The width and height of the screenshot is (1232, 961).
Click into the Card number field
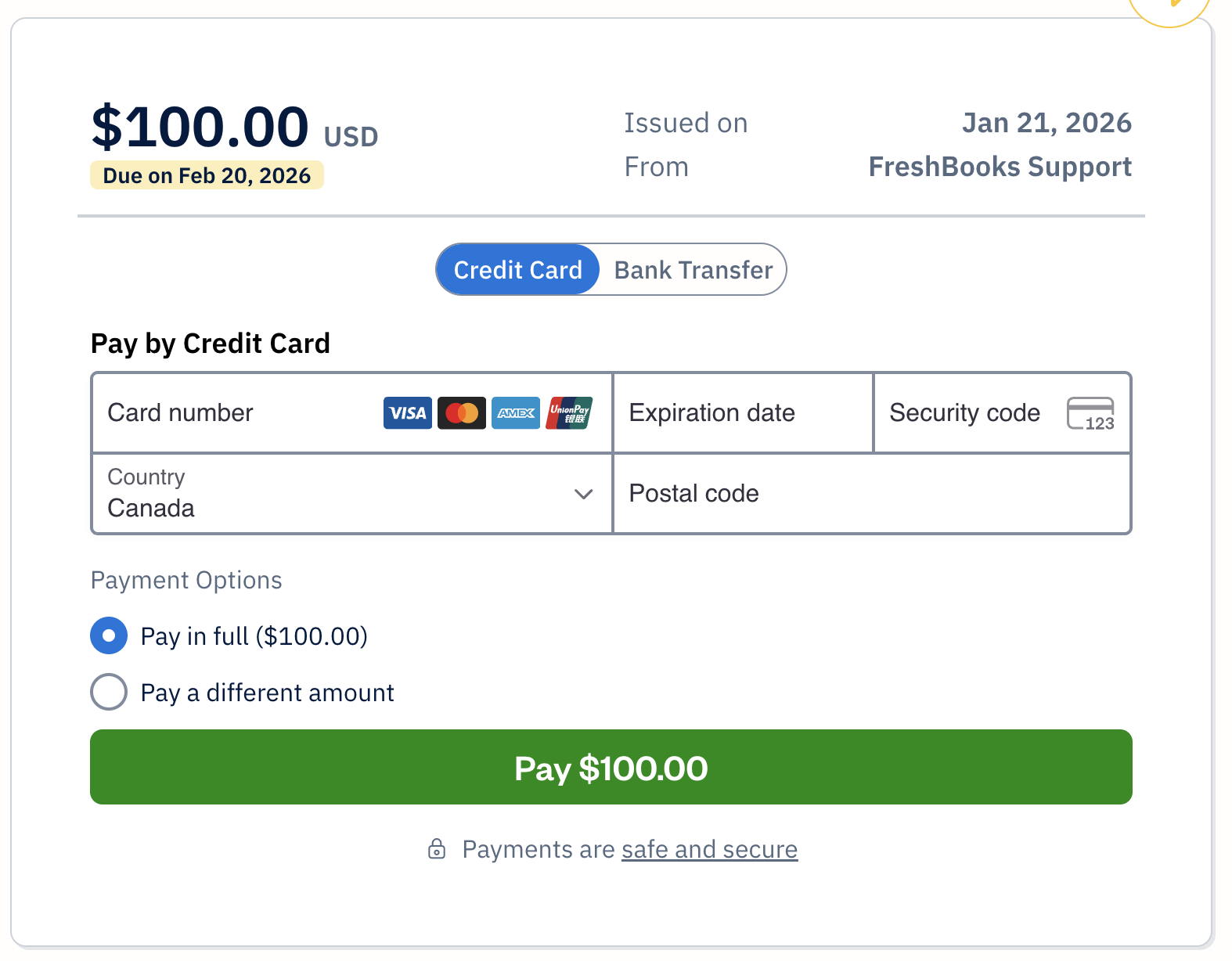click(x=219, y=413)
